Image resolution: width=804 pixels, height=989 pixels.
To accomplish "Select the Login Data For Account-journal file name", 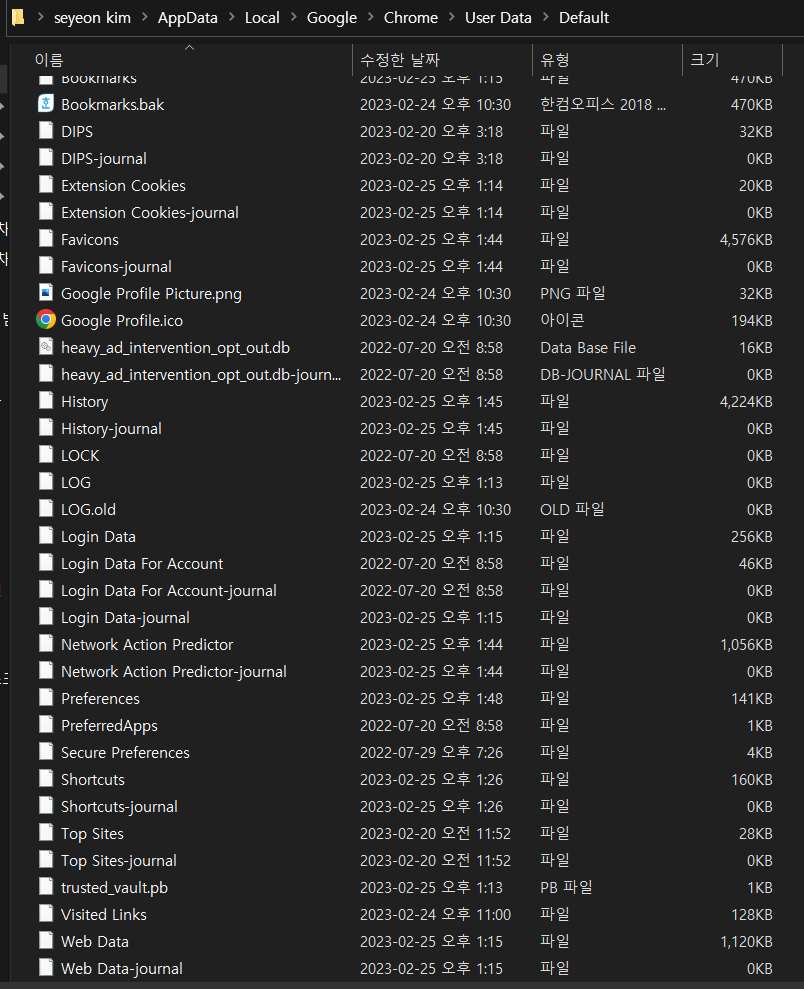I will 168,590.
